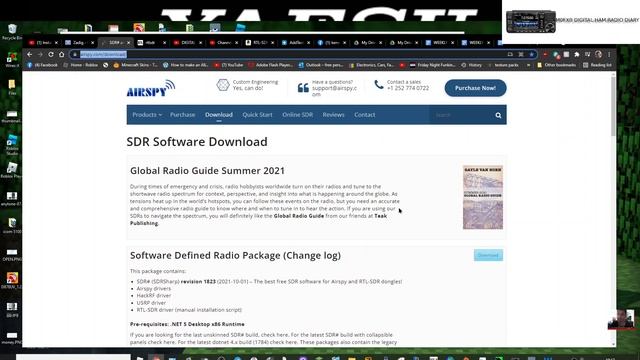Reload the Airspy download page
640x360 pixels.
point(51,54)
